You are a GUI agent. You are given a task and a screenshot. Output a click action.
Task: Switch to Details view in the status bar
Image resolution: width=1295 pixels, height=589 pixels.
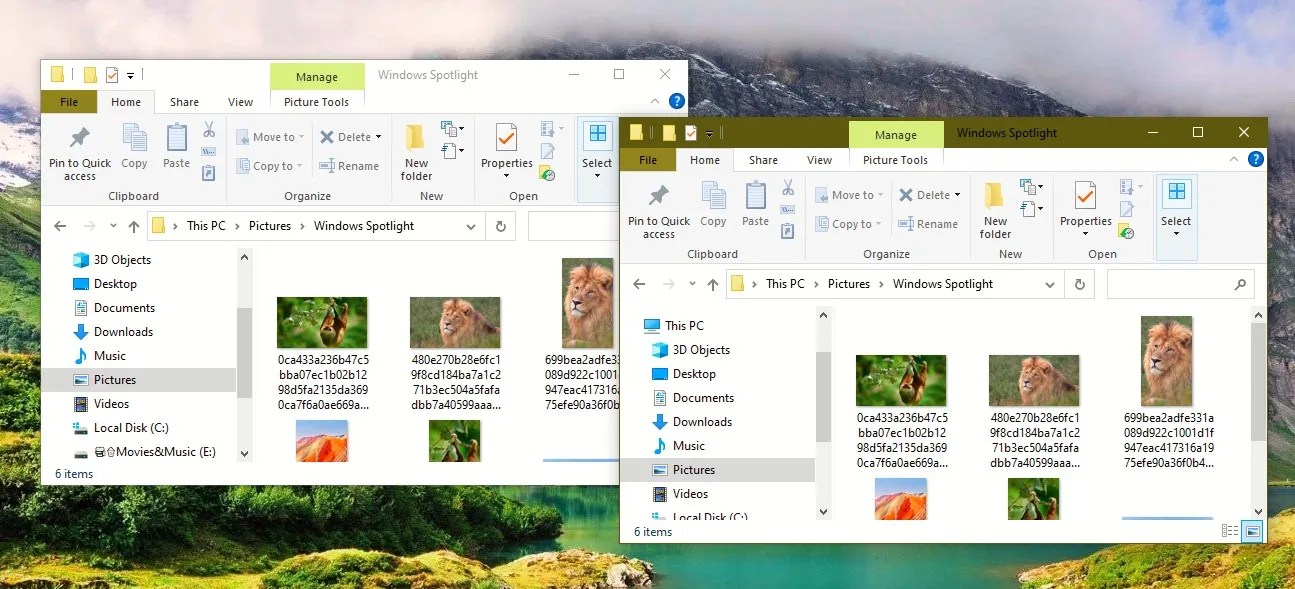1230,531
